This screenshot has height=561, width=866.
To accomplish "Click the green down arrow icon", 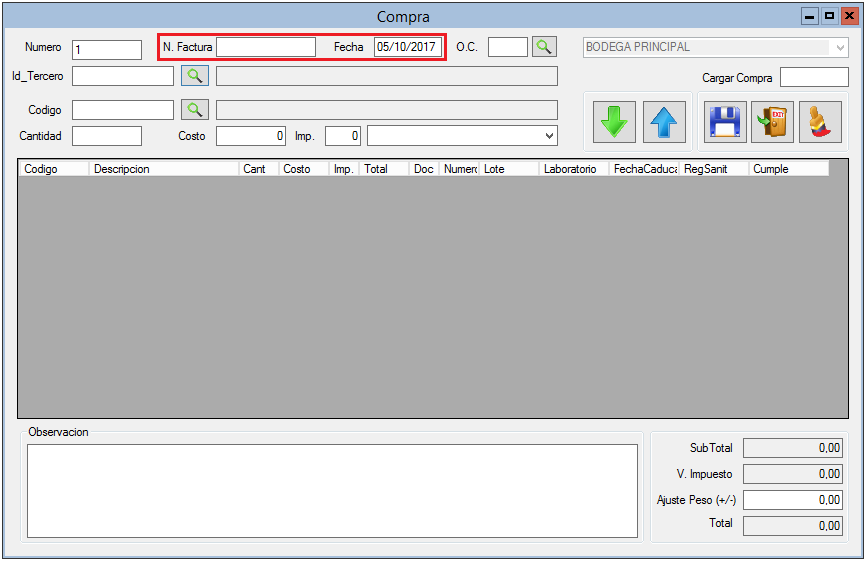I will 613,121.
